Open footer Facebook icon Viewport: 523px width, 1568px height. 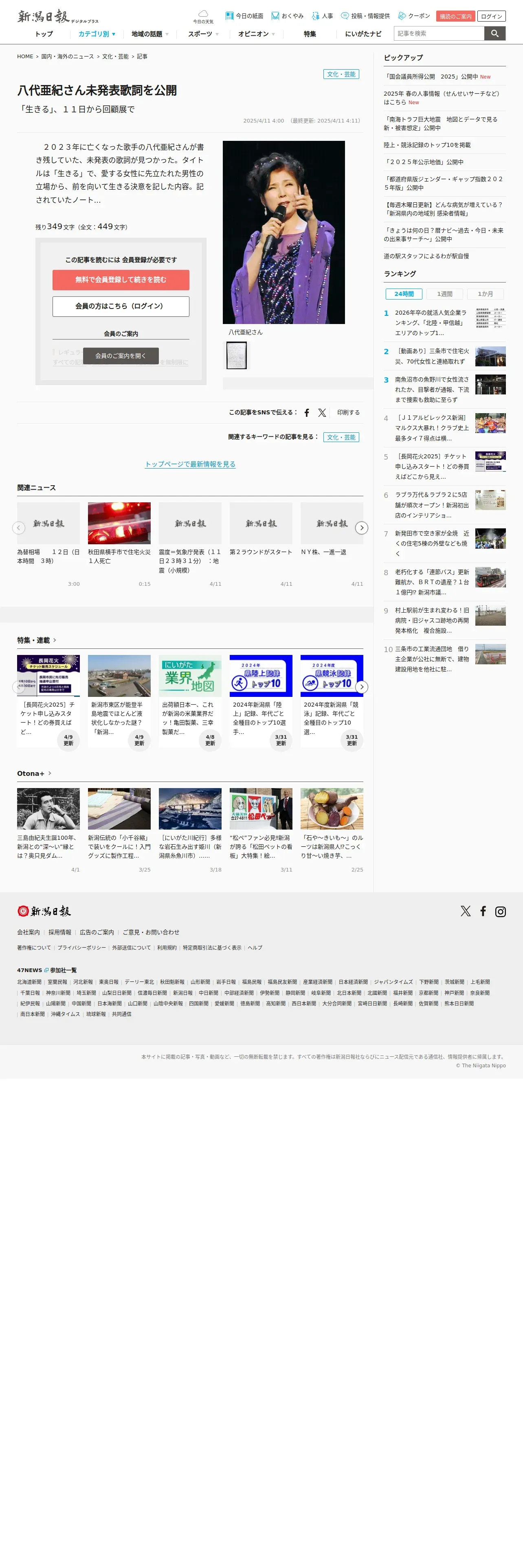tap(483, 911)
